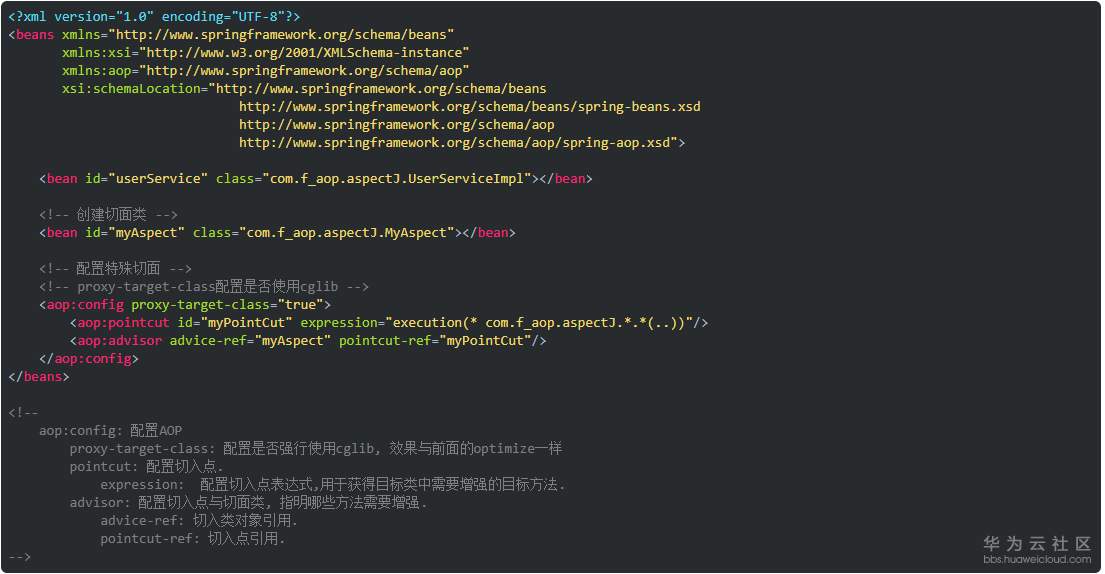Click the spring-beans.xsd schema URL
The height and width of the screenshot is (574, 1105).
coord(470,106)
